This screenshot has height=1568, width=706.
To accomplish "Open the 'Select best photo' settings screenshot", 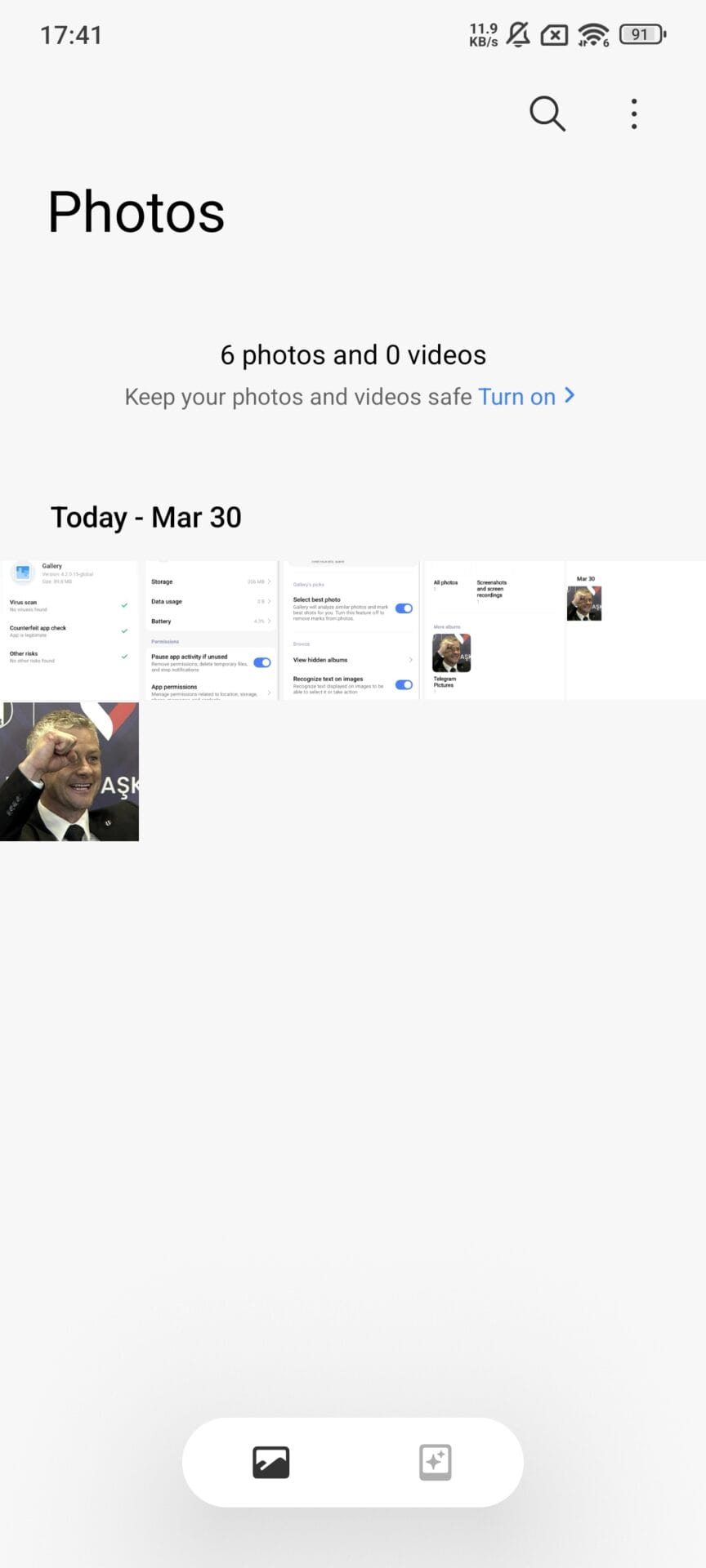I will (x=351, y=630).
